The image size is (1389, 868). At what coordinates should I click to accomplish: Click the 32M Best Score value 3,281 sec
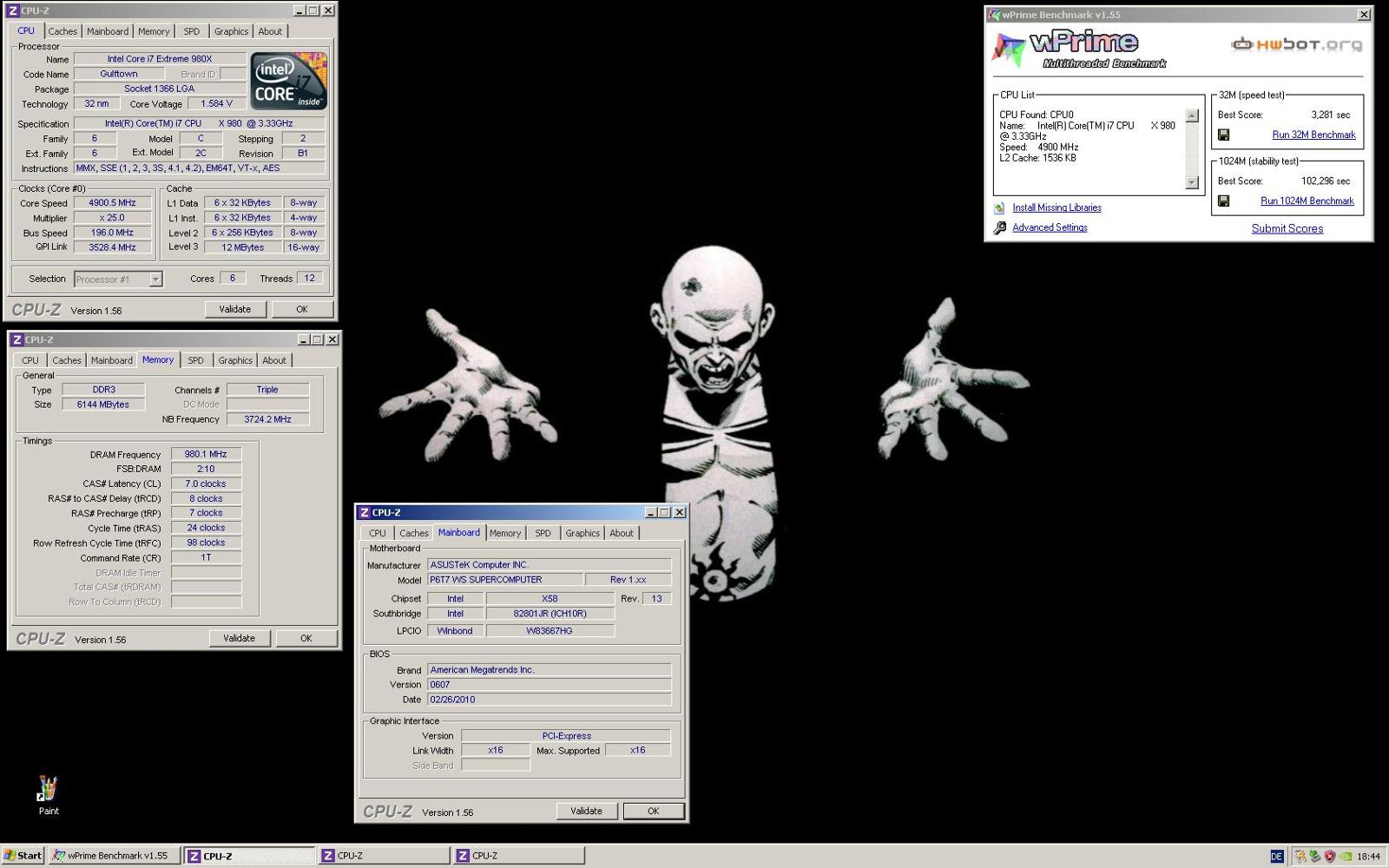pos(1331,115)
